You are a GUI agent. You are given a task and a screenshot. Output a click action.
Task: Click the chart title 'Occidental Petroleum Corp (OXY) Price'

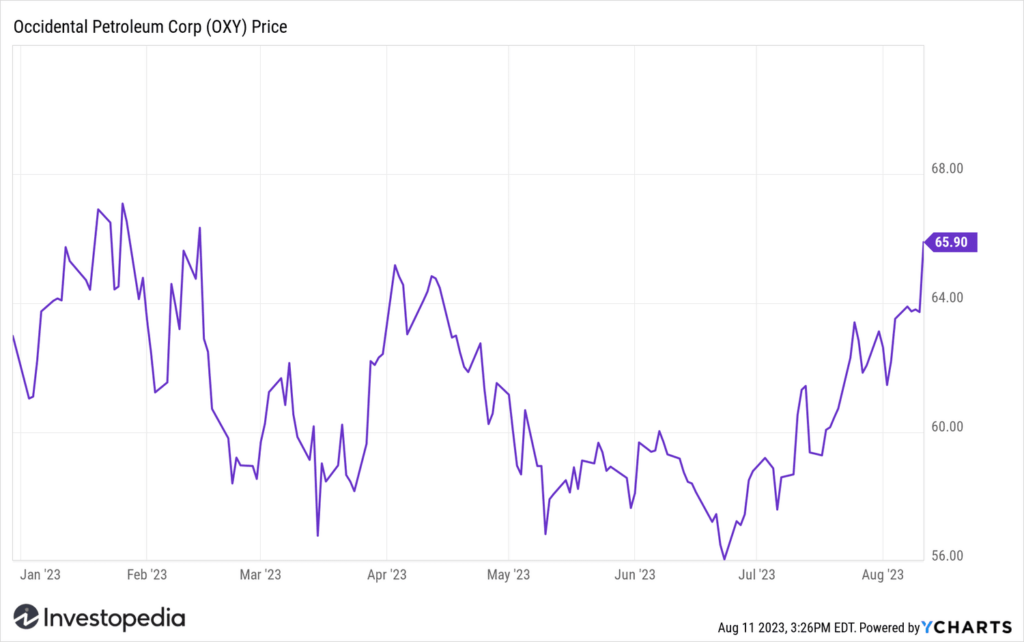(150, 27)
